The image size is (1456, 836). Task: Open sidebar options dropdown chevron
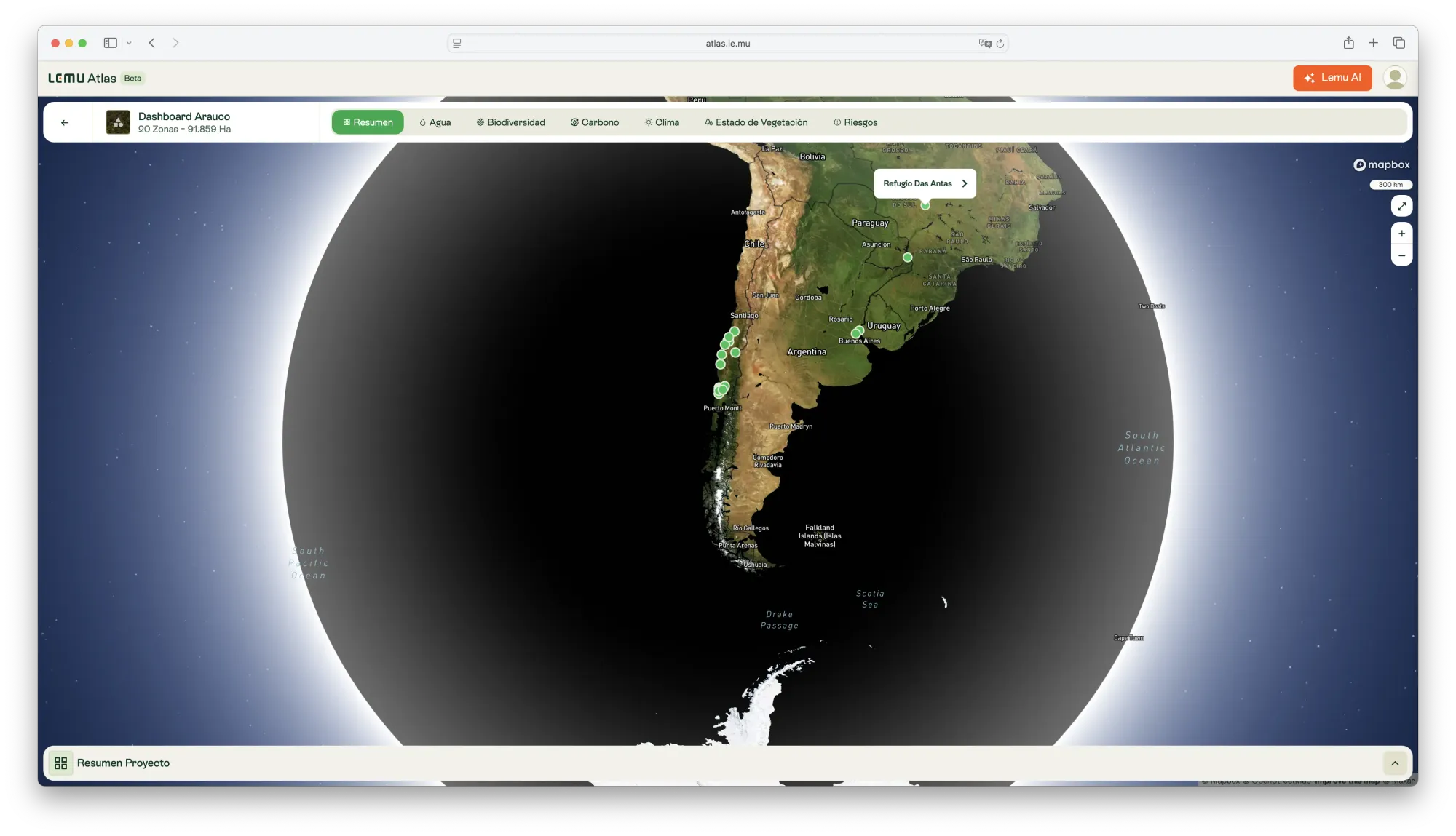pos(129,43)
